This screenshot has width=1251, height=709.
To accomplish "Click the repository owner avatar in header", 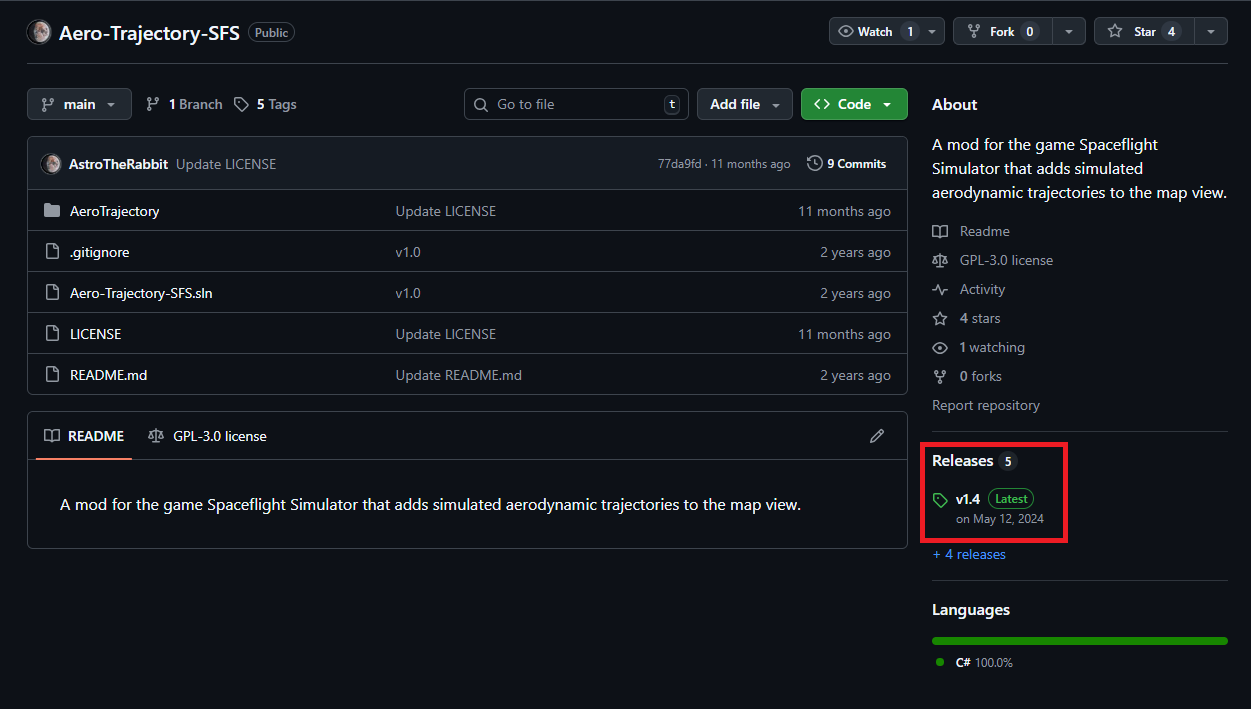I will (x=39, y=32).
